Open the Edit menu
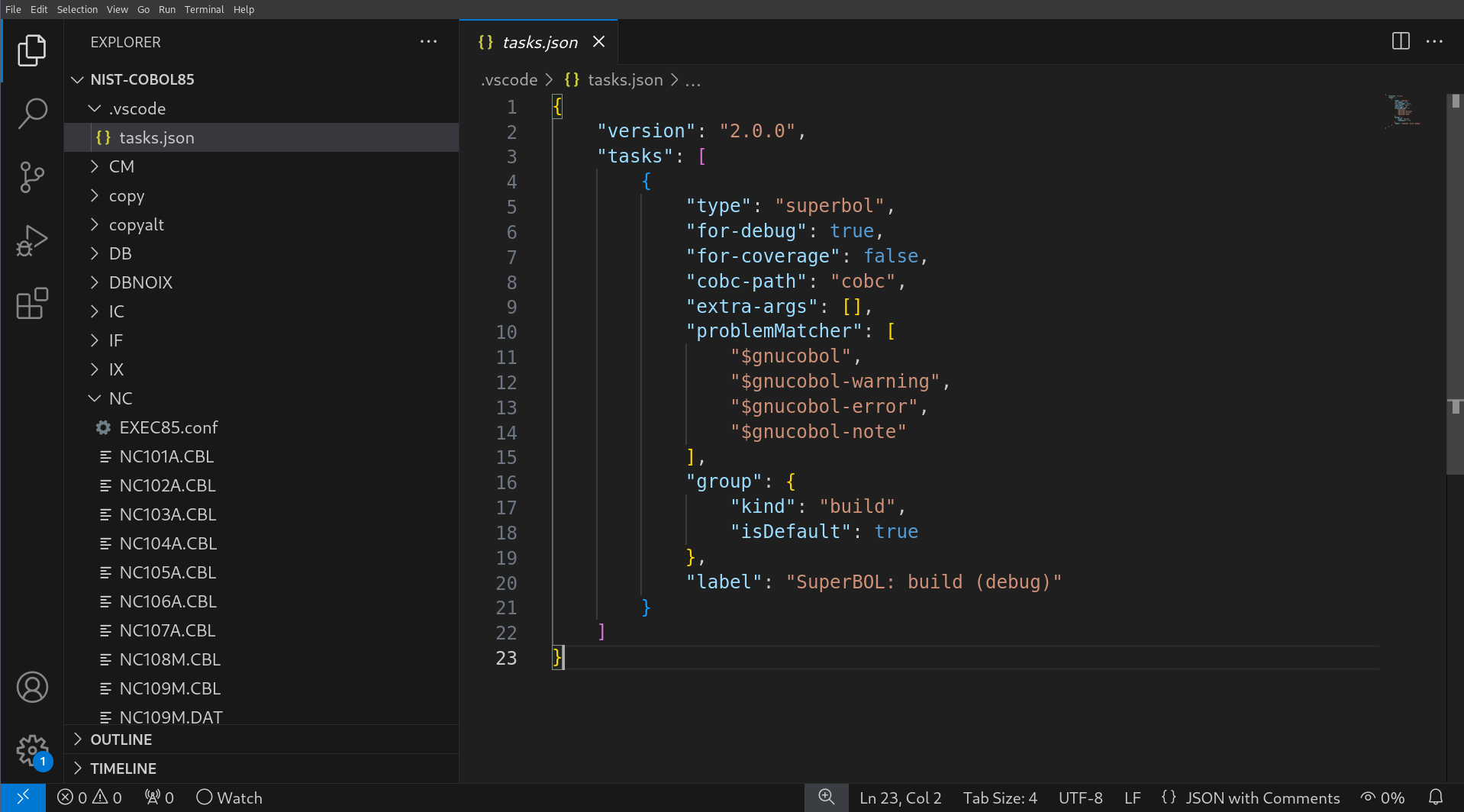Screen dimensions: 1464x812 pos(39,9)
